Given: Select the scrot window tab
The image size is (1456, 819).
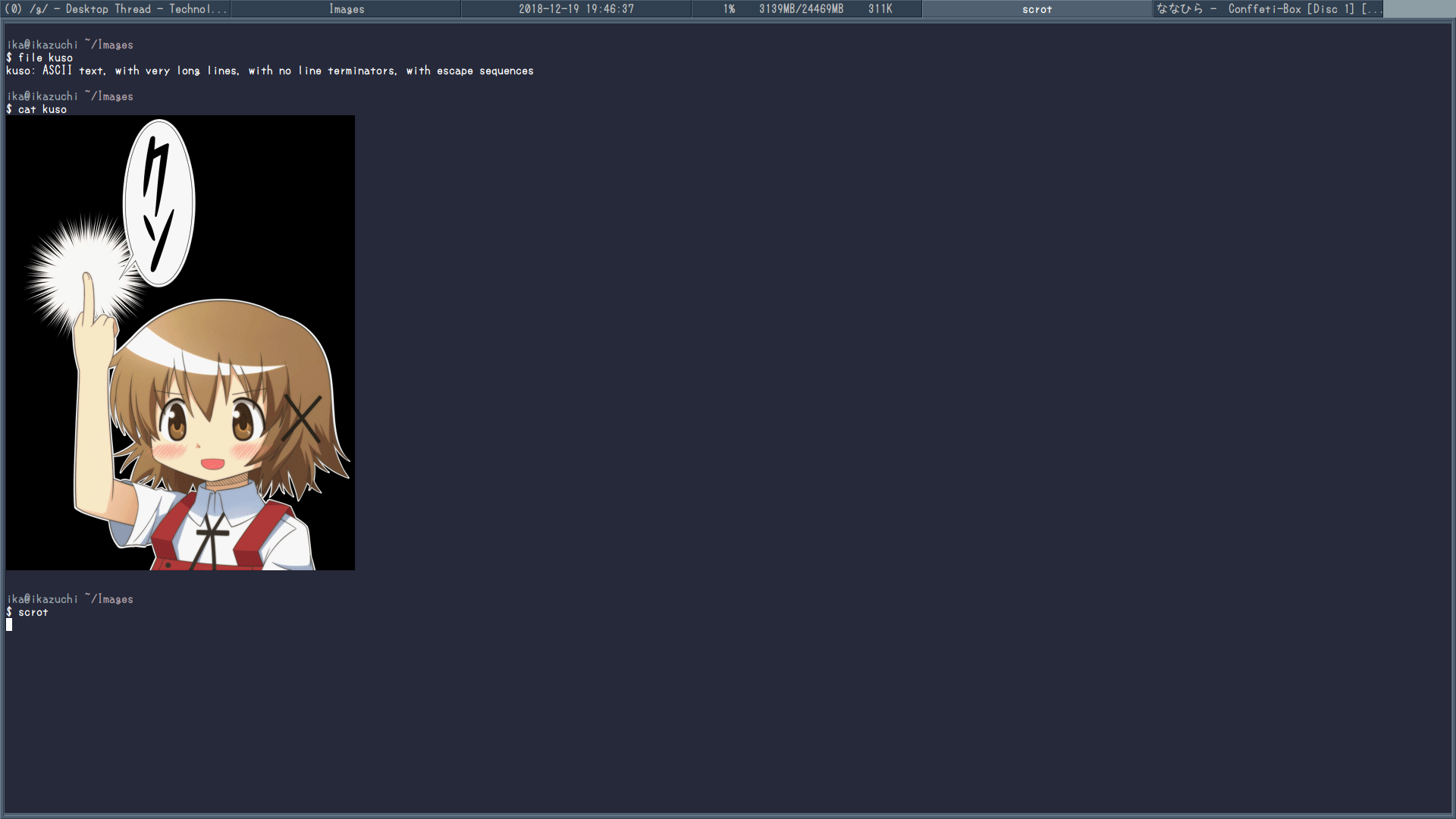Looking at the screenshot, I should point(1037,9).
